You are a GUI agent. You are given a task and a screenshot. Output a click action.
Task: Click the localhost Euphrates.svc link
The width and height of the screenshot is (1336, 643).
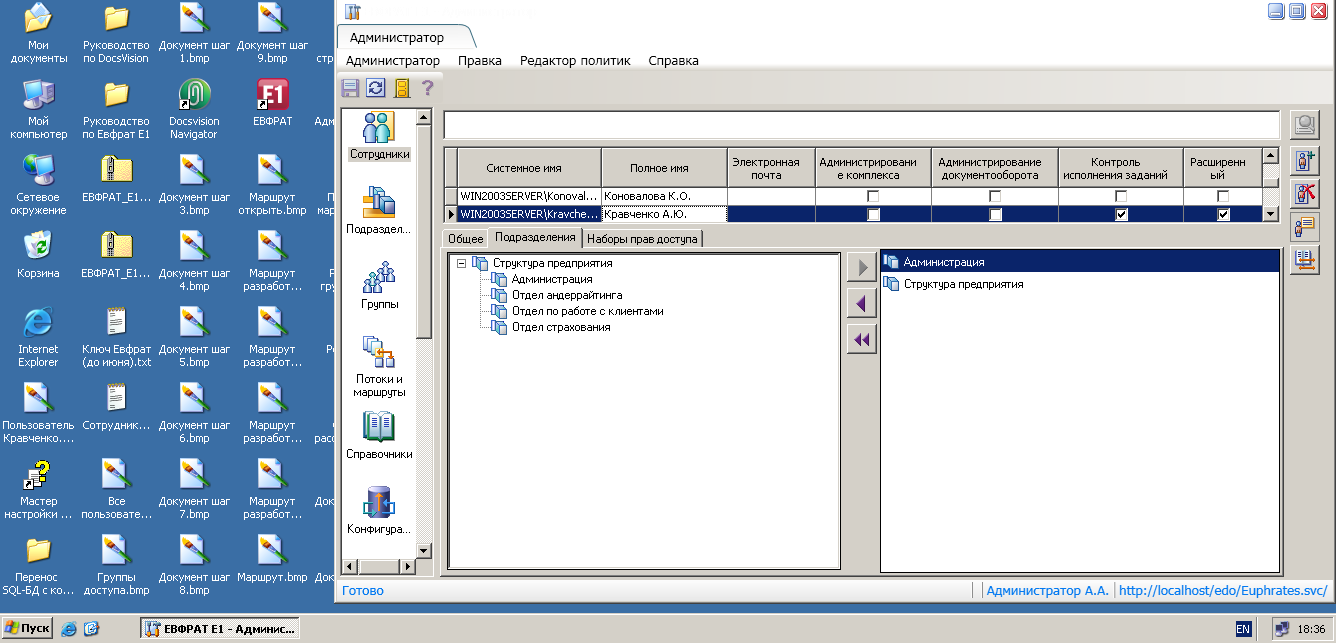pos(1223,591)
